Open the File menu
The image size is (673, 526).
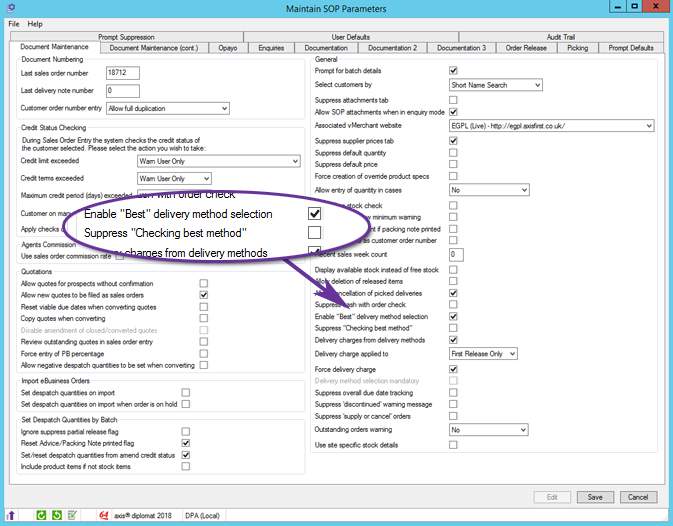pos(12,23)
